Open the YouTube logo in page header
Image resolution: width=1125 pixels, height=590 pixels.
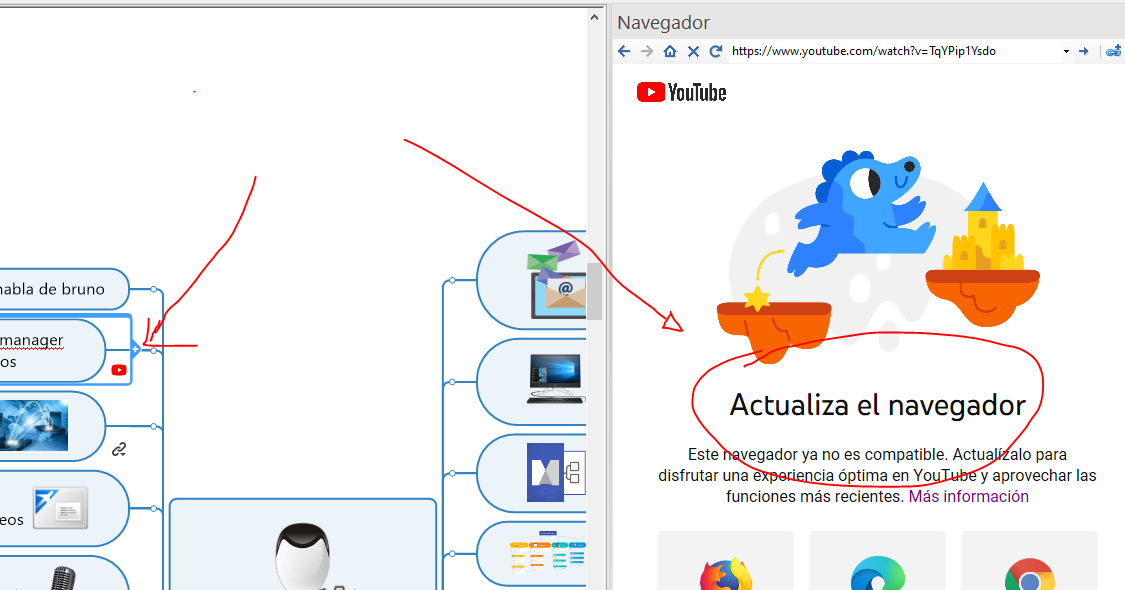click(x=681, y=93)
